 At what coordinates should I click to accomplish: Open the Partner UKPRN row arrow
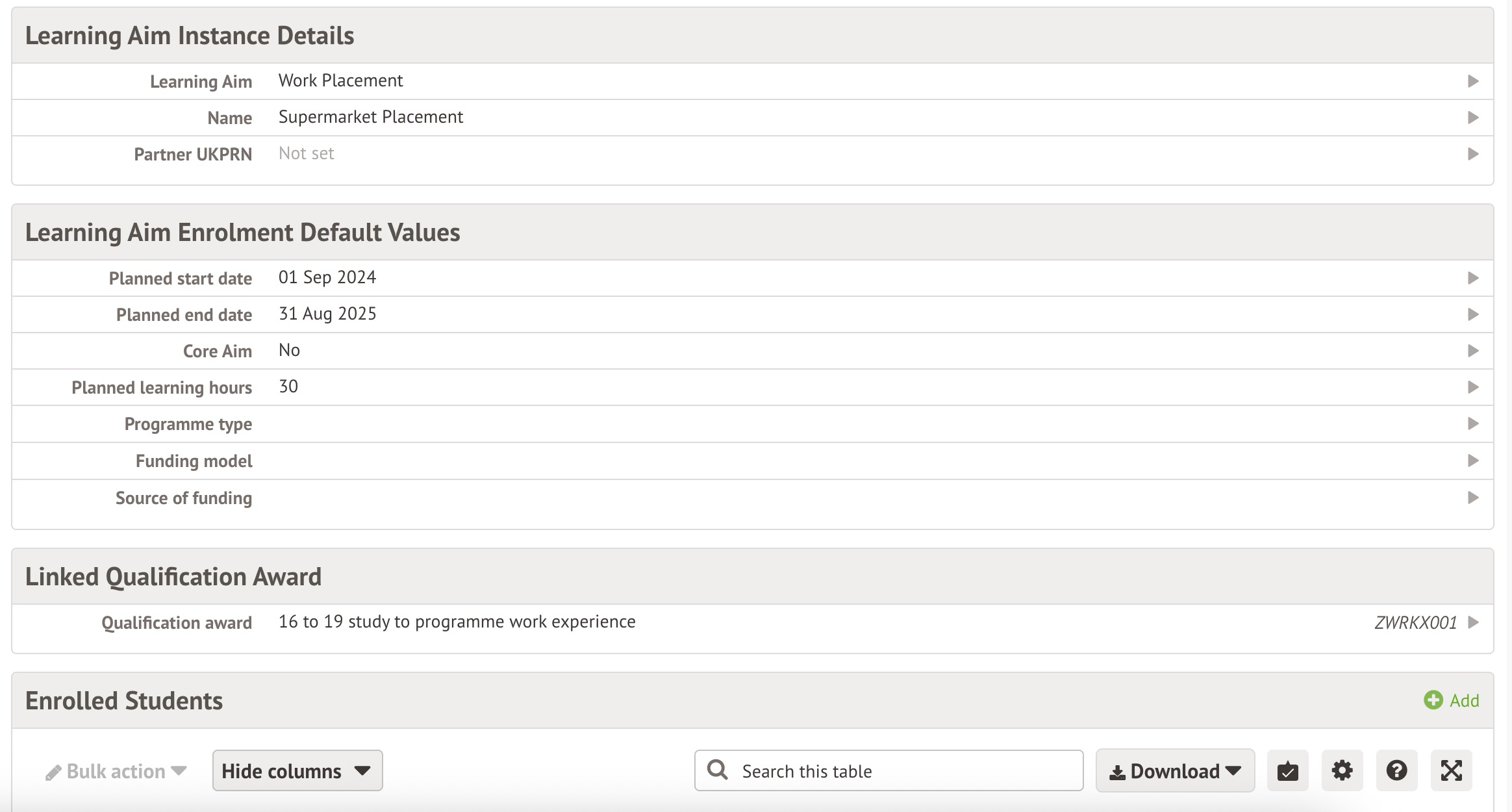(1473, 154)
